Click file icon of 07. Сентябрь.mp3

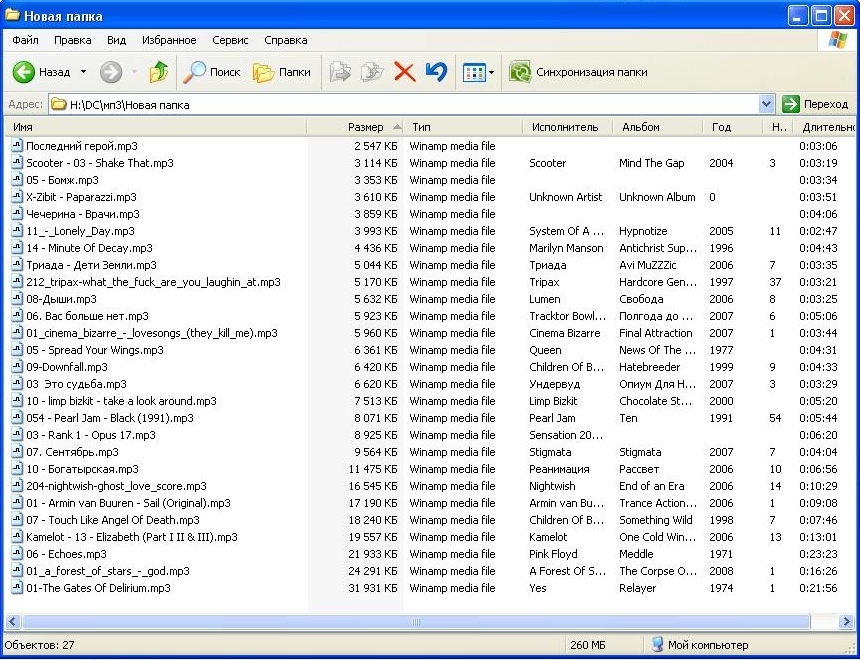[x=17, y=452]
